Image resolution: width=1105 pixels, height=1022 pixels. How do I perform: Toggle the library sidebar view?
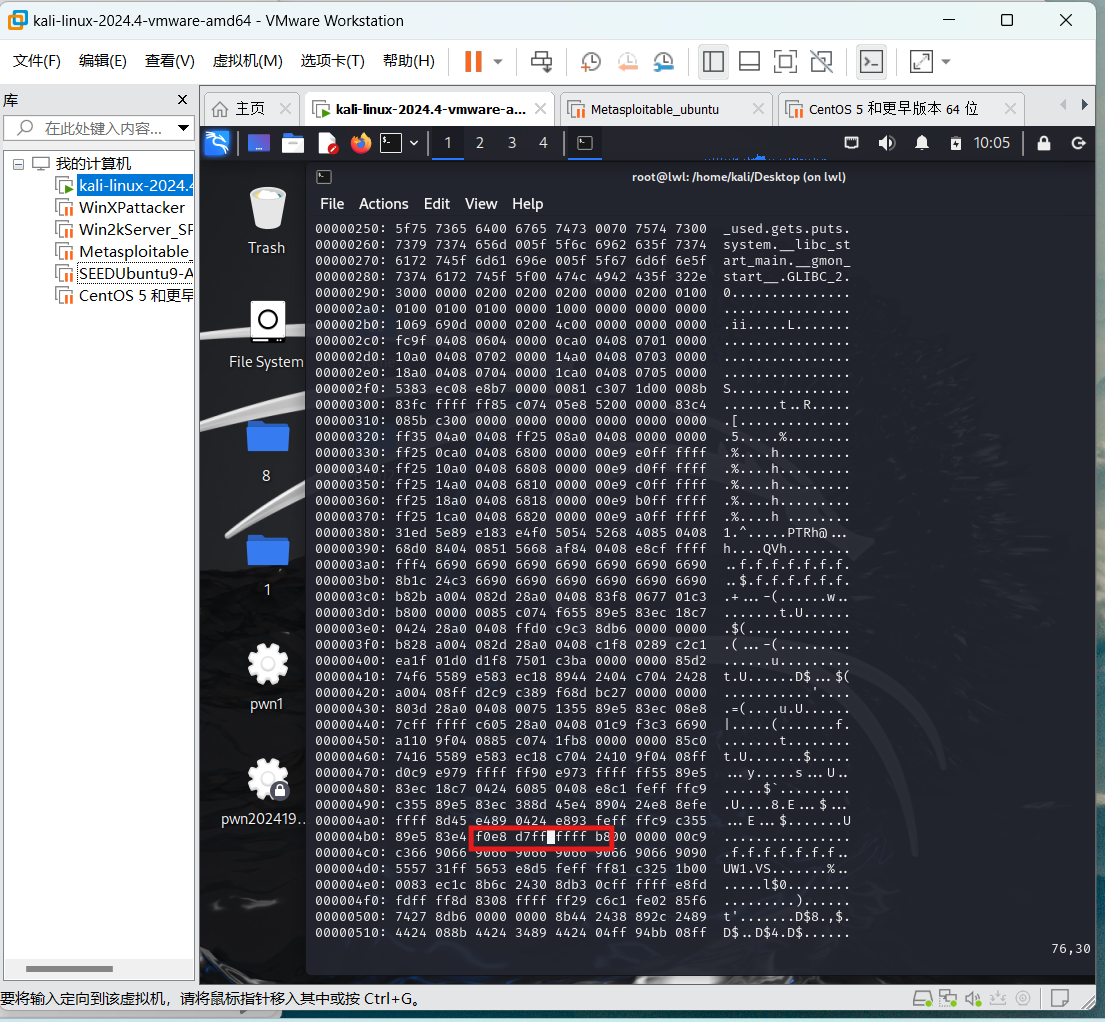[x=713, y=61]
